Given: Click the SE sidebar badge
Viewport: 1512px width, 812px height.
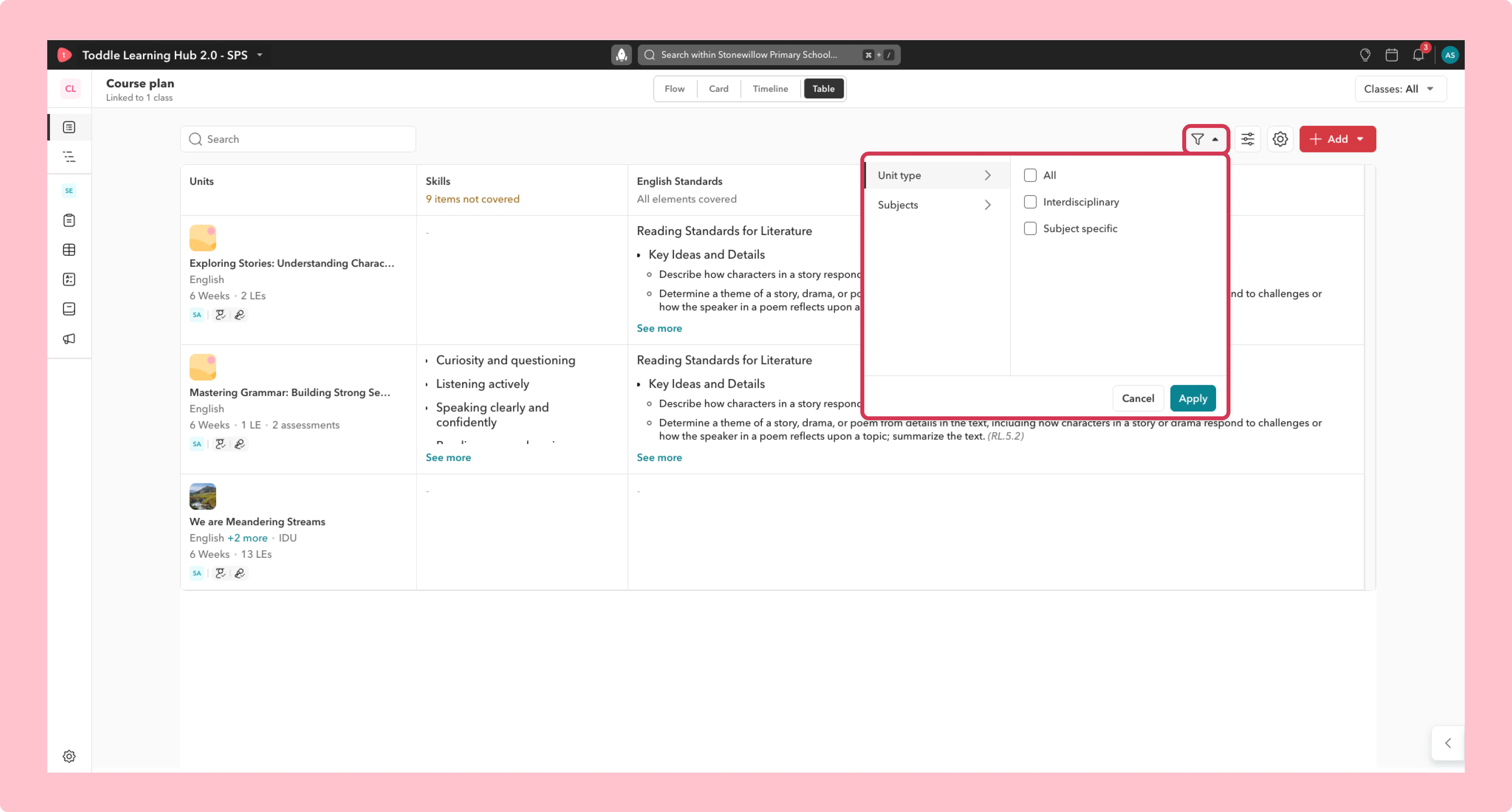Looking at the screenshot, I should coord(69,191).
